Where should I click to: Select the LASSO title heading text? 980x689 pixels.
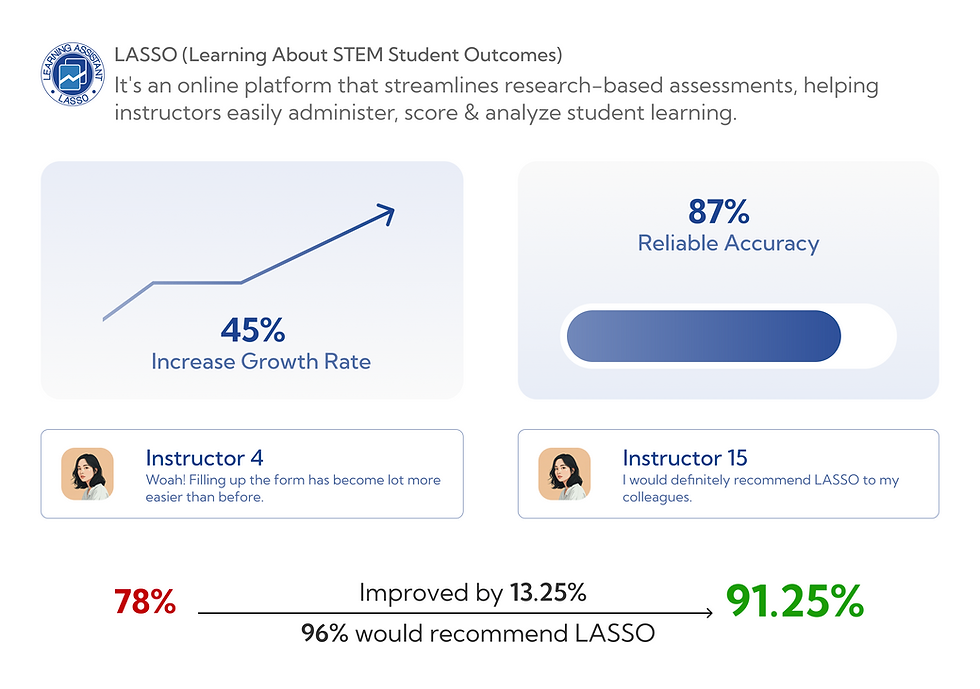tap(338, 54)
